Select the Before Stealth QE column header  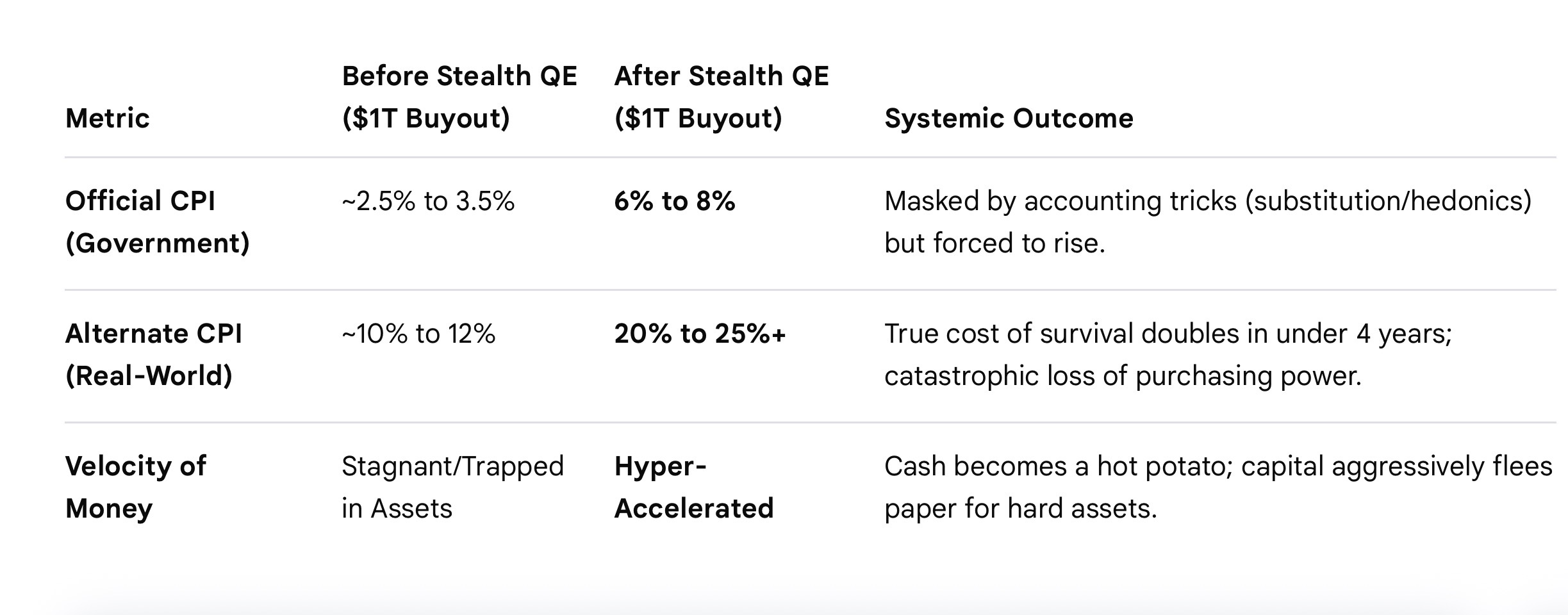459,97
